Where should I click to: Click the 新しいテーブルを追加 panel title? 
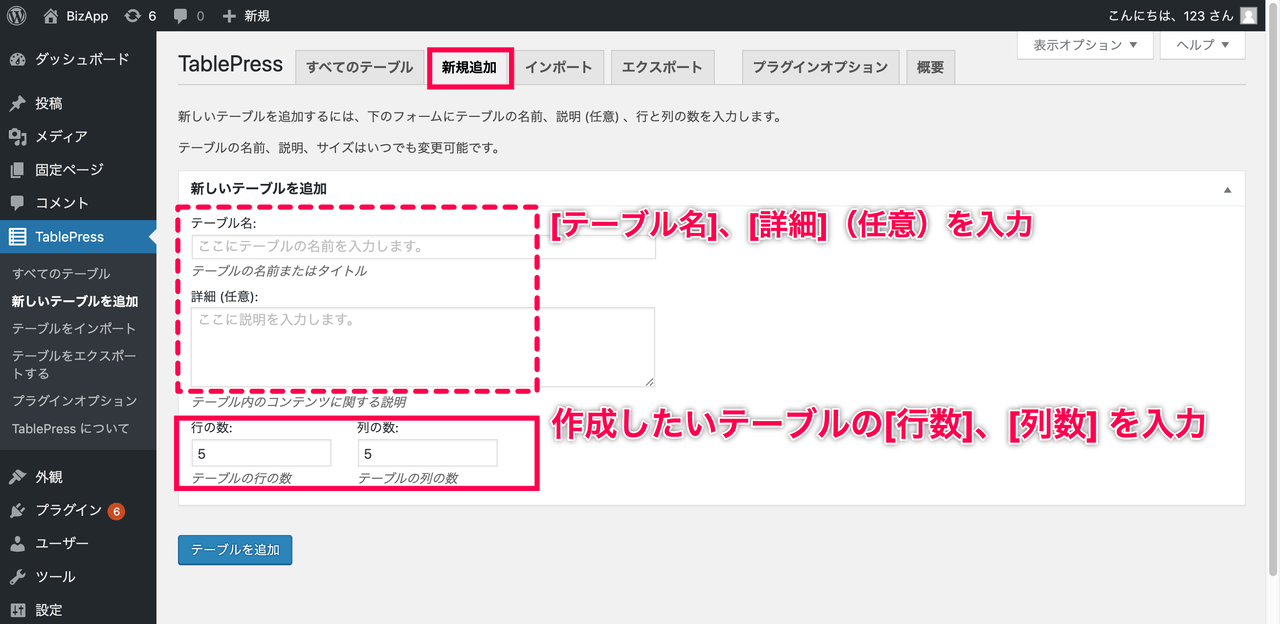pyautogui.click(x=259, y=188)
